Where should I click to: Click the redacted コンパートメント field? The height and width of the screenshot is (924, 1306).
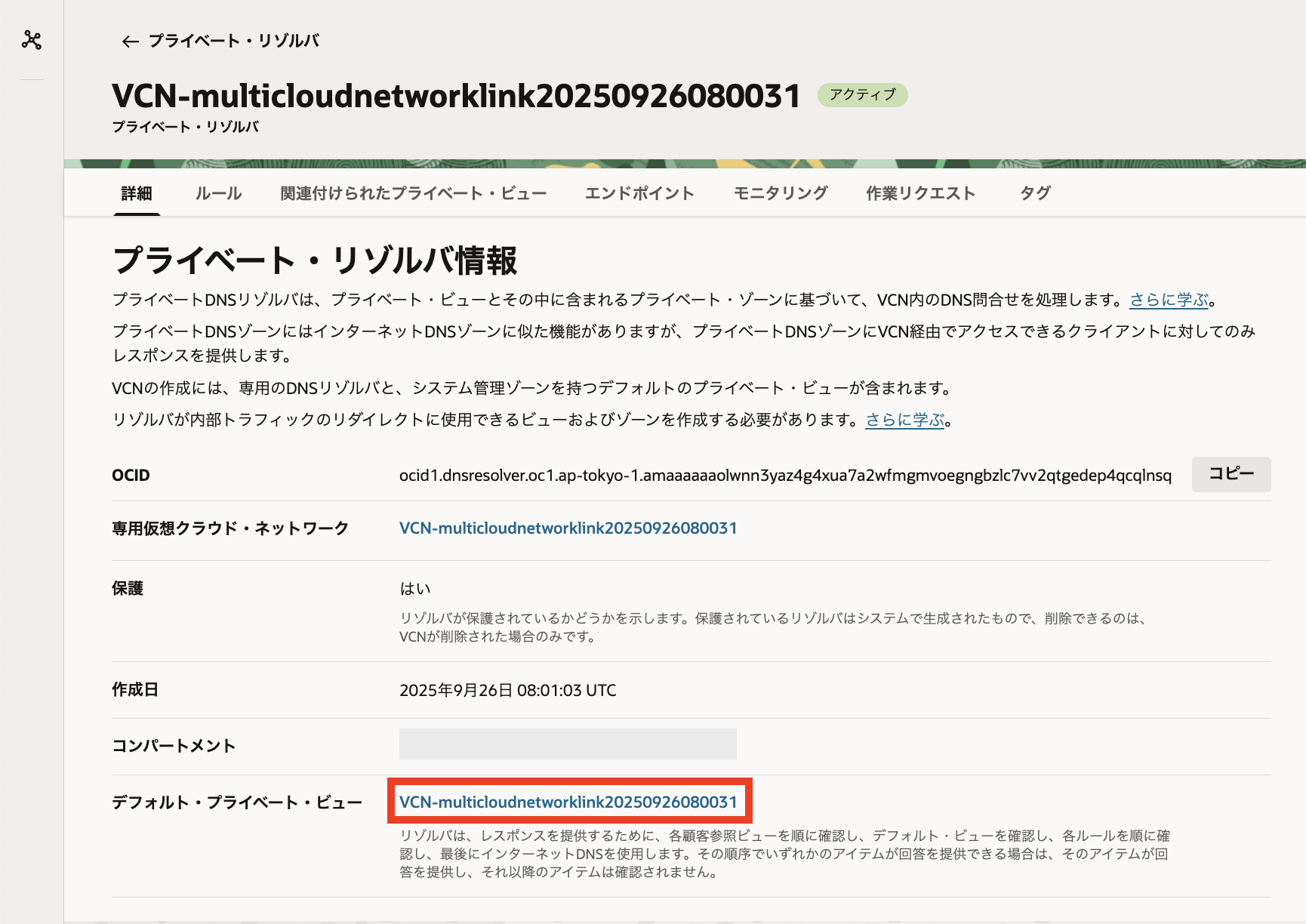(568, 744)
